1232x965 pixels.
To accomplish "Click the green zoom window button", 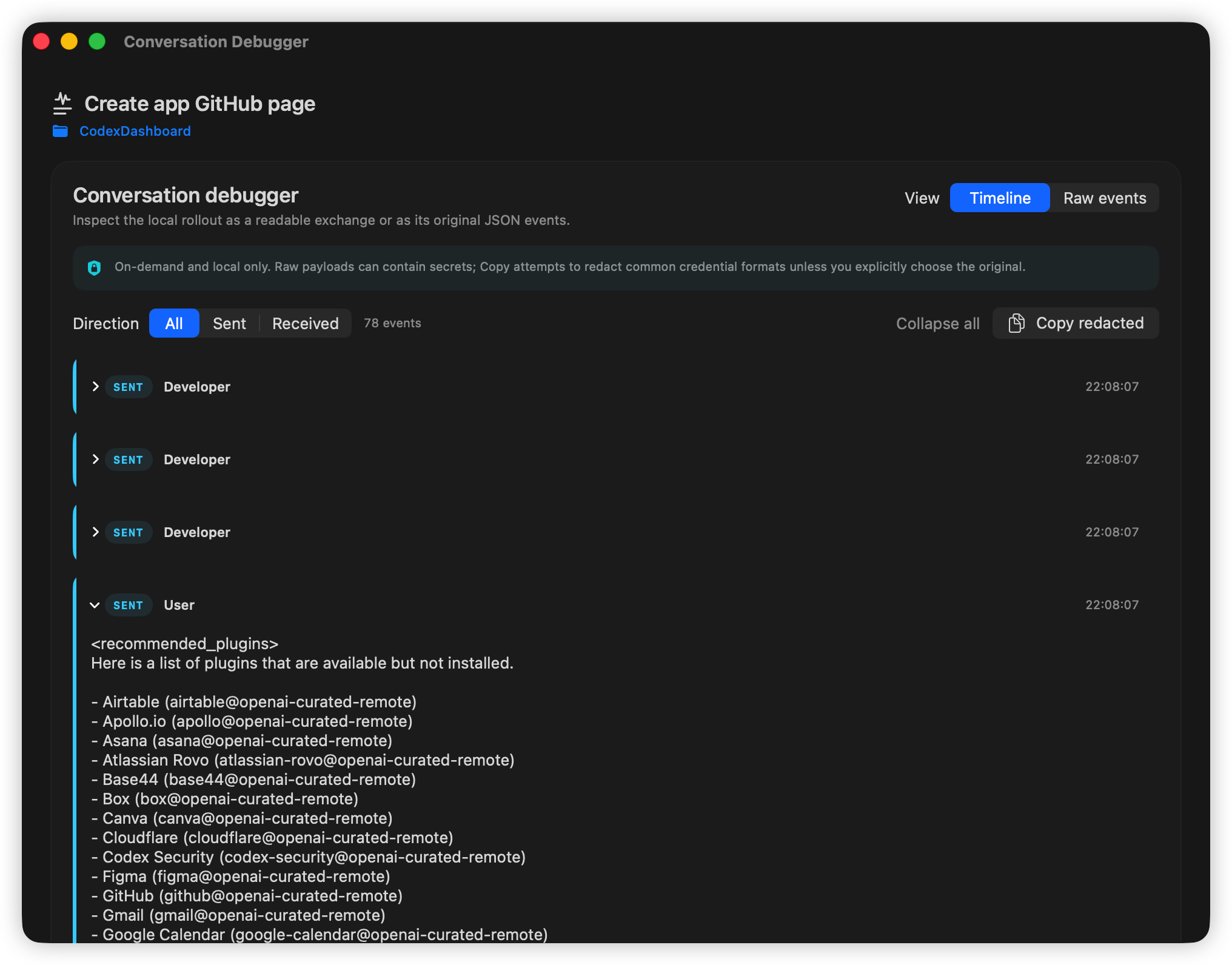I will (97, 41).
